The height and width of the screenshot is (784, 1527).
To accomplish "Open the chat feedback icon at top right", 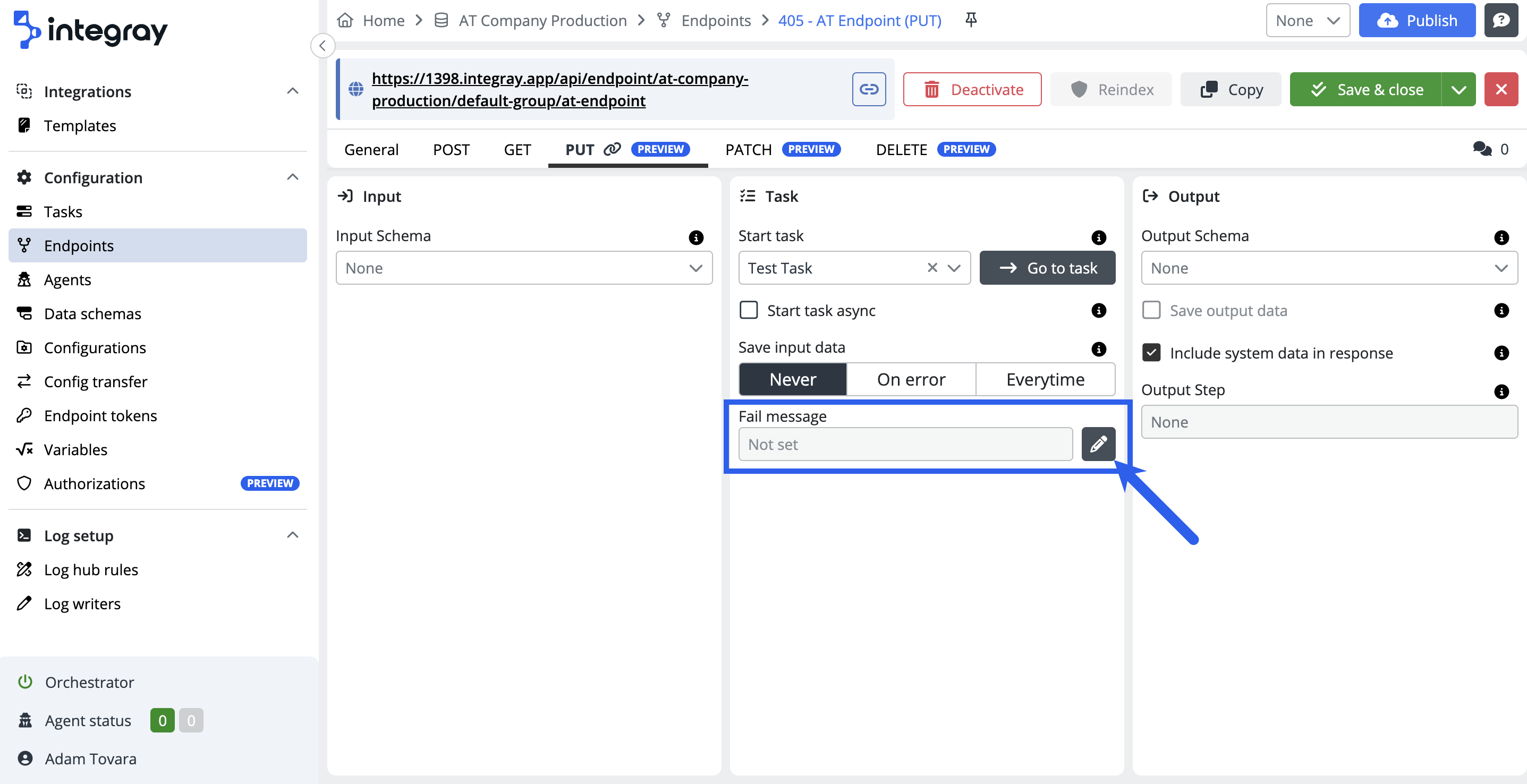I will [1500, 20].
